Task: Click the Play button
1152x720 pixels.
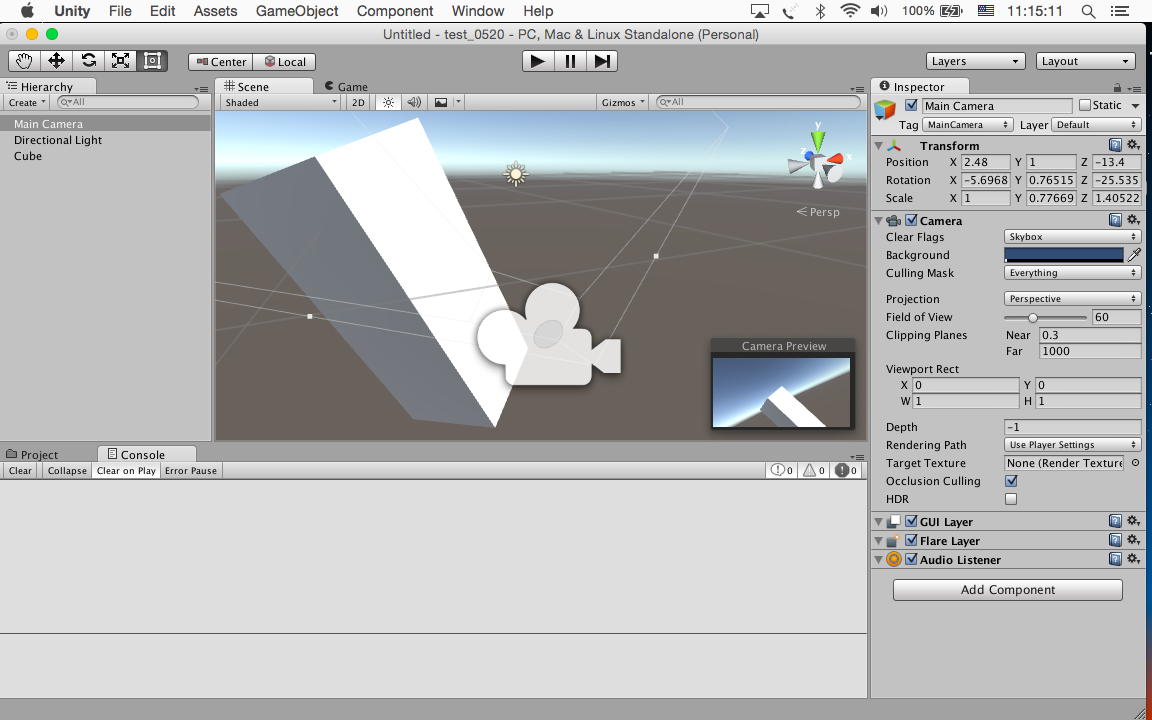Action: [x=537, y=61]
